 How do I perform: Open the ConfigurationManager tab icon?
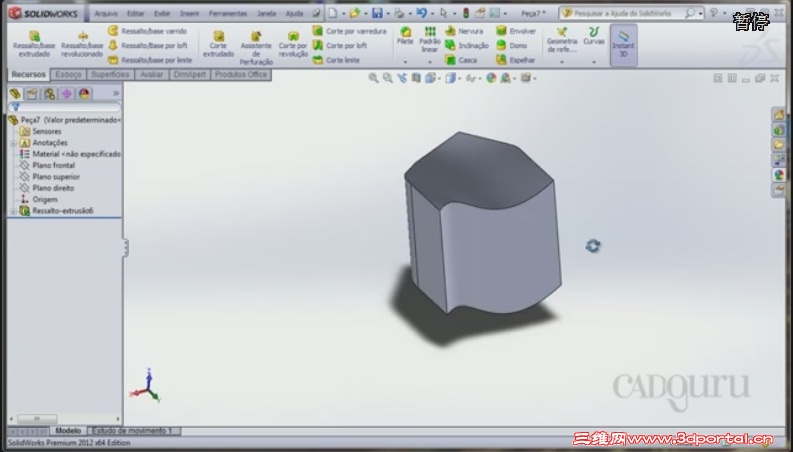click(x=50, y=94)
